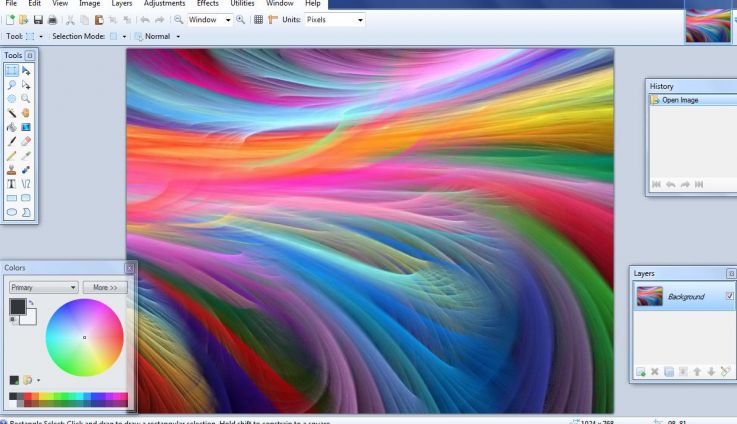Screen dimensions: 737x424
Task: Click the Duplicate Layer icon
Action: pos(669,372)
